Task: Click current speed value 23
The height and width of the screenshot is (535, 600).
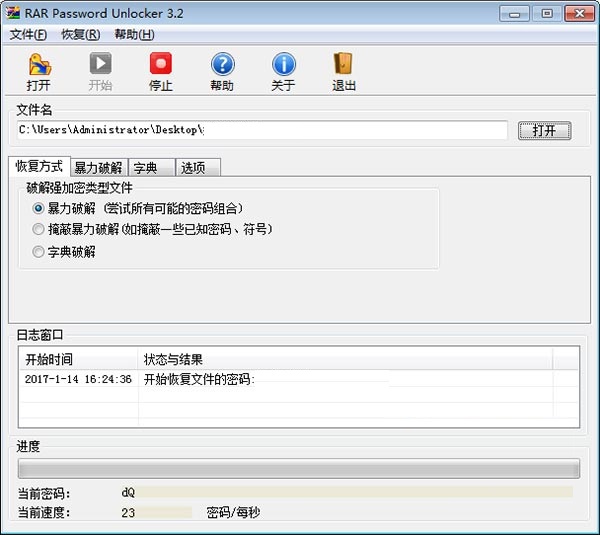Action: click(128, 513)
